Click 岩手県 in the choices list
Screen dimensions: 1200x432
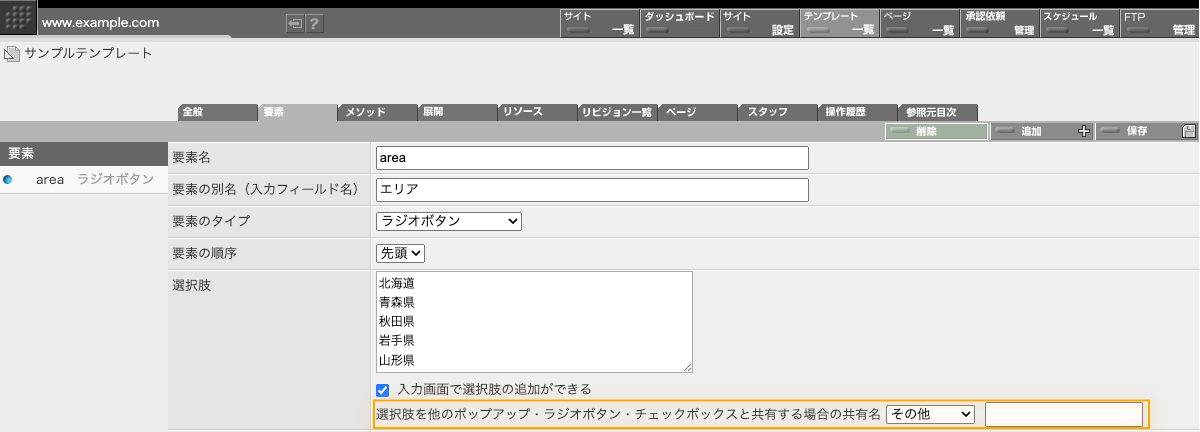pyautogui.click(x=396, y=340)
